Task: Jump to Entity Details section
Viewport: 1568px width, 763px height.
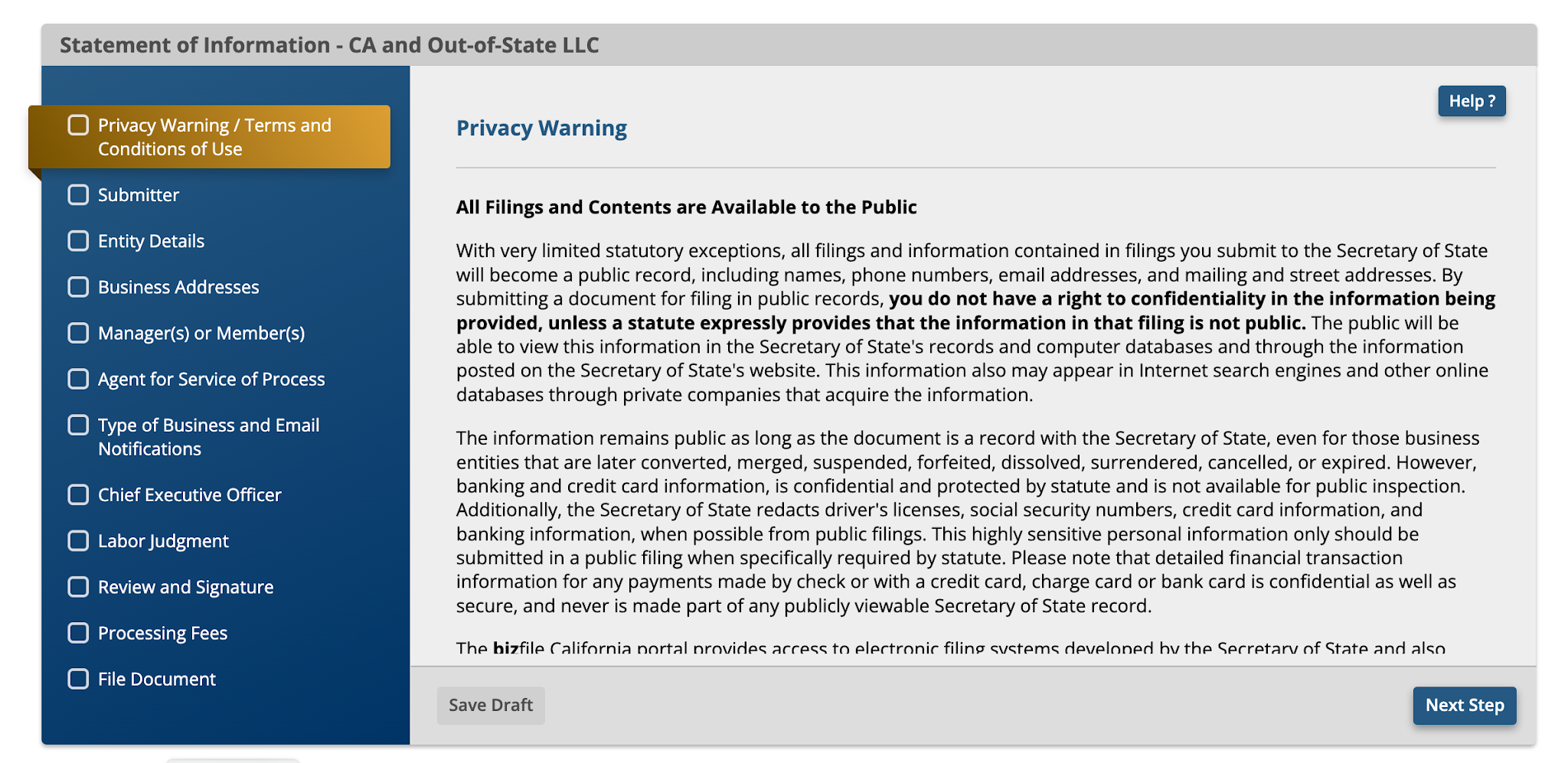Action: (151, 241)
